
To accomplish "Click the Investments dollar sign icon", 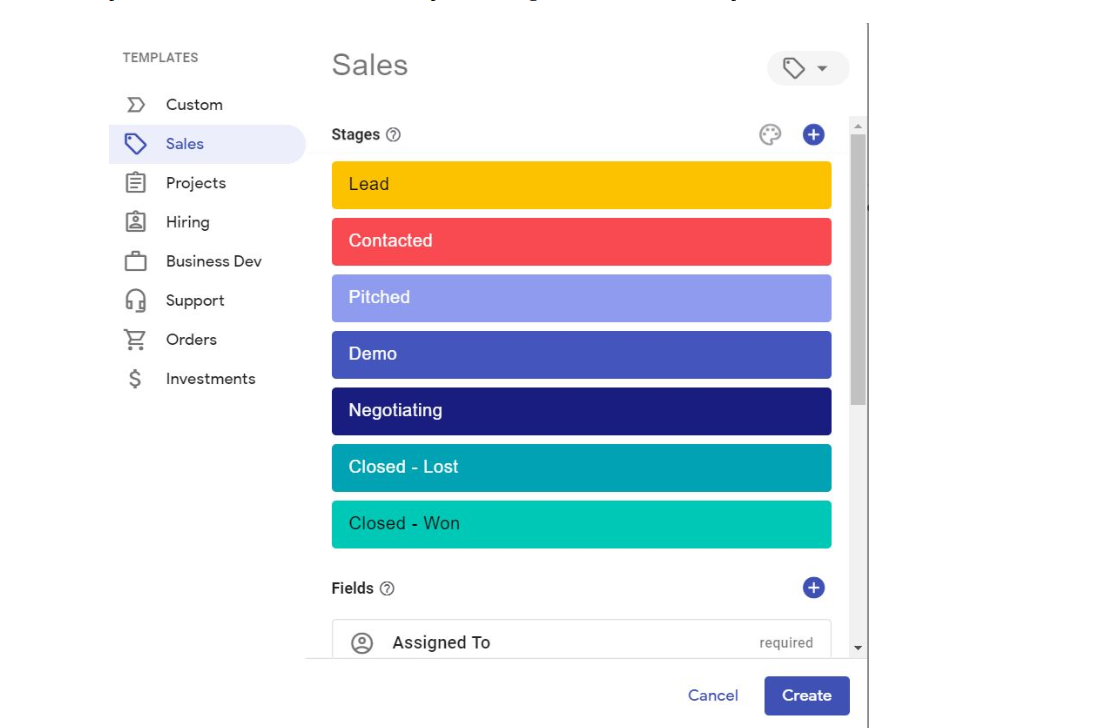I will [135, 379].
